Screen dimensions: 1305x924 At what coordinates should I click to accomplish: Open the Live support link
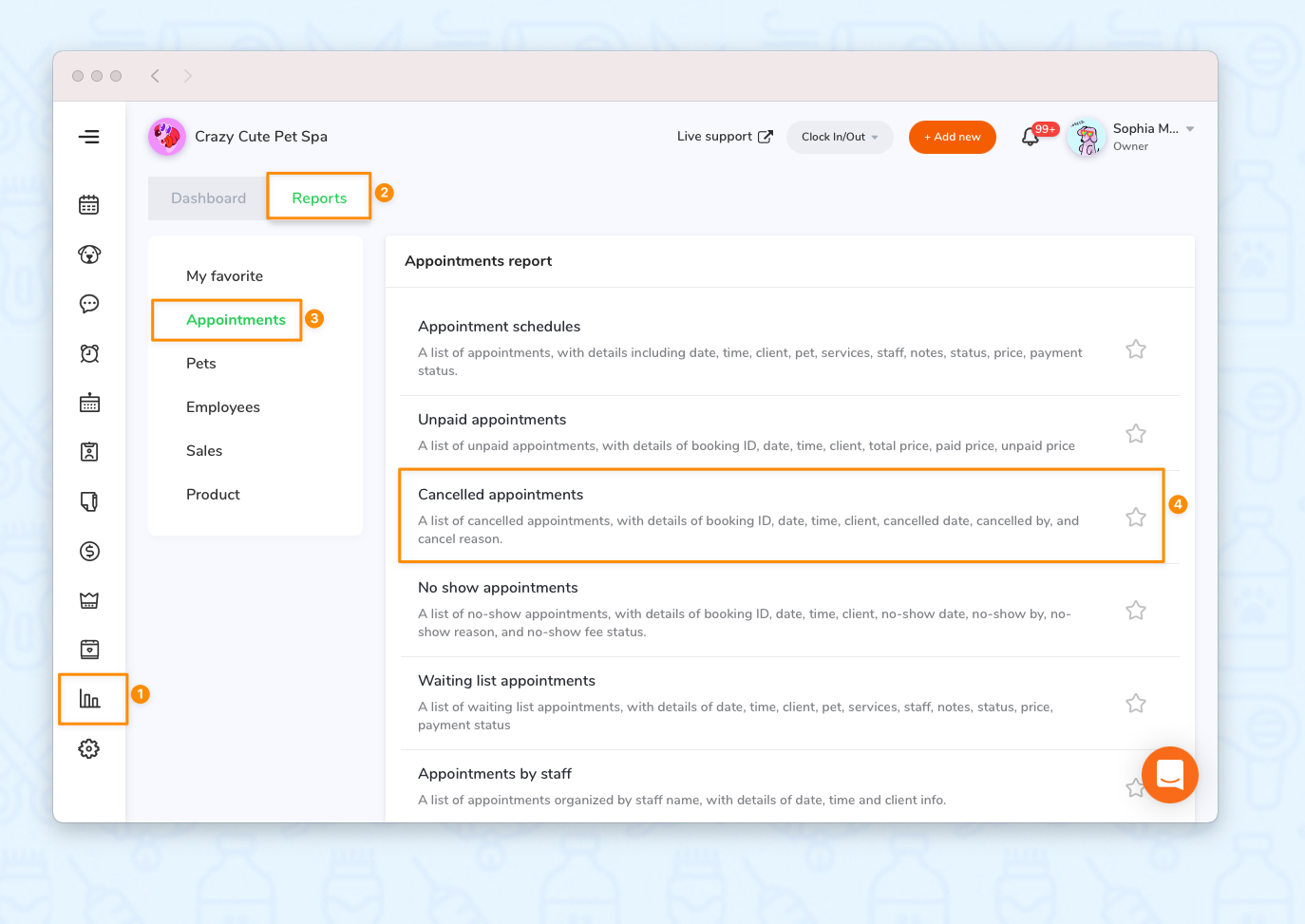[725, 137]
